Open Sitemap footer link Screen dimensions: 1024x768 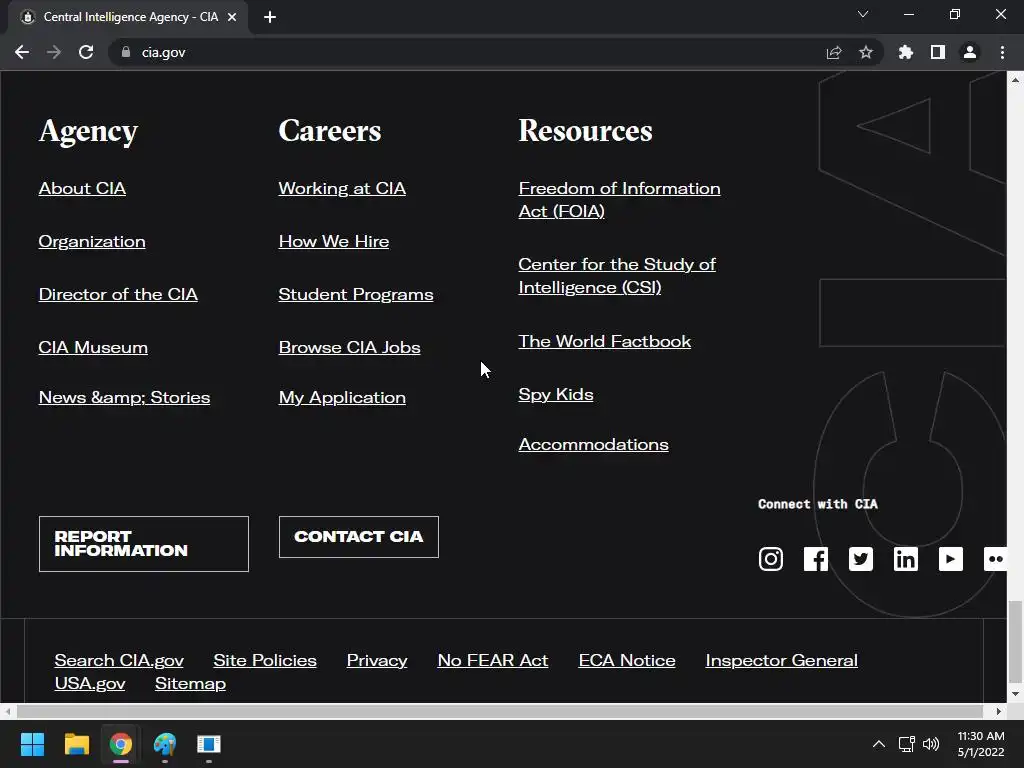(191, 684)
